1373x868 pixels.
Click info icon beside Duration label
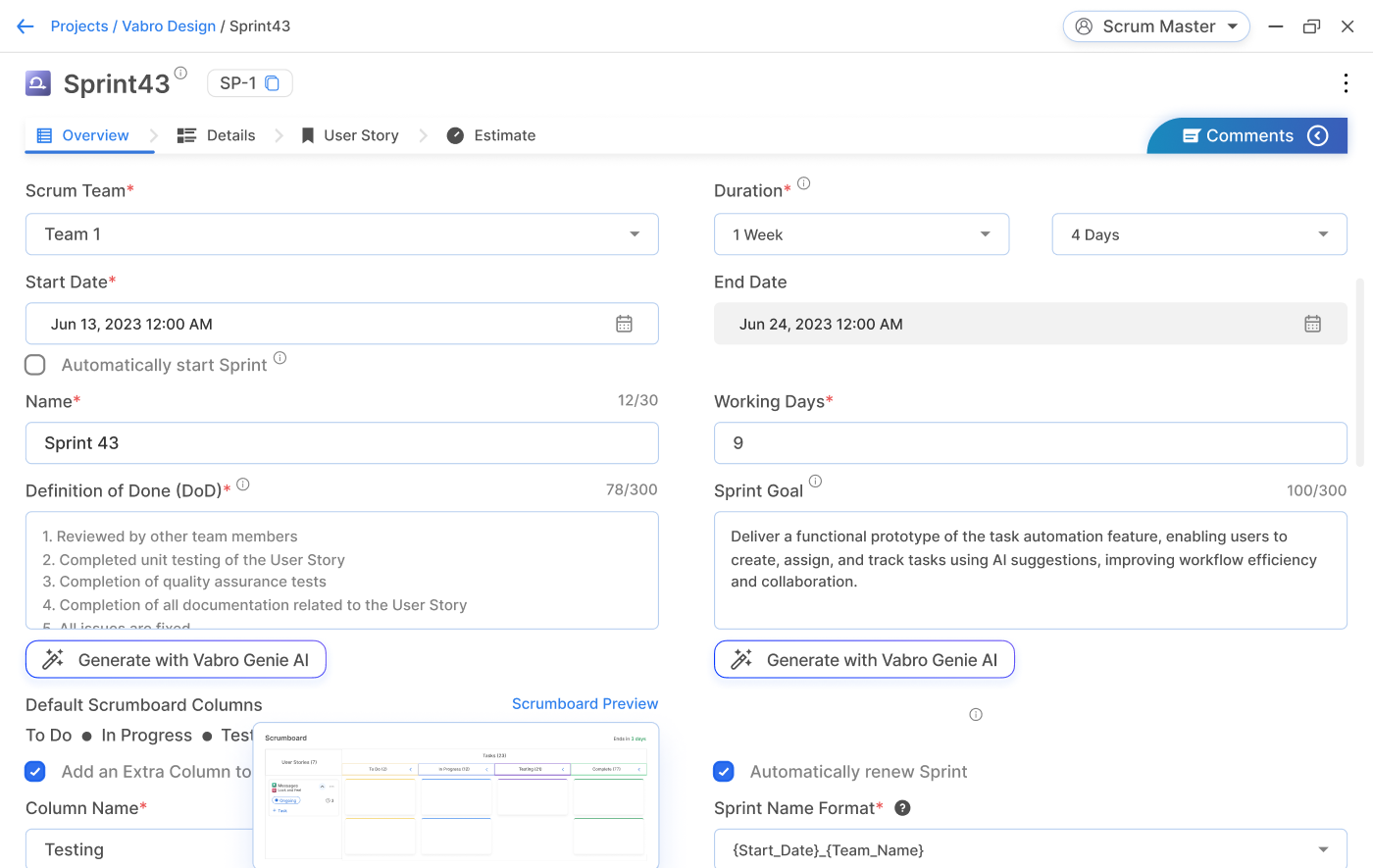[803, 183]
